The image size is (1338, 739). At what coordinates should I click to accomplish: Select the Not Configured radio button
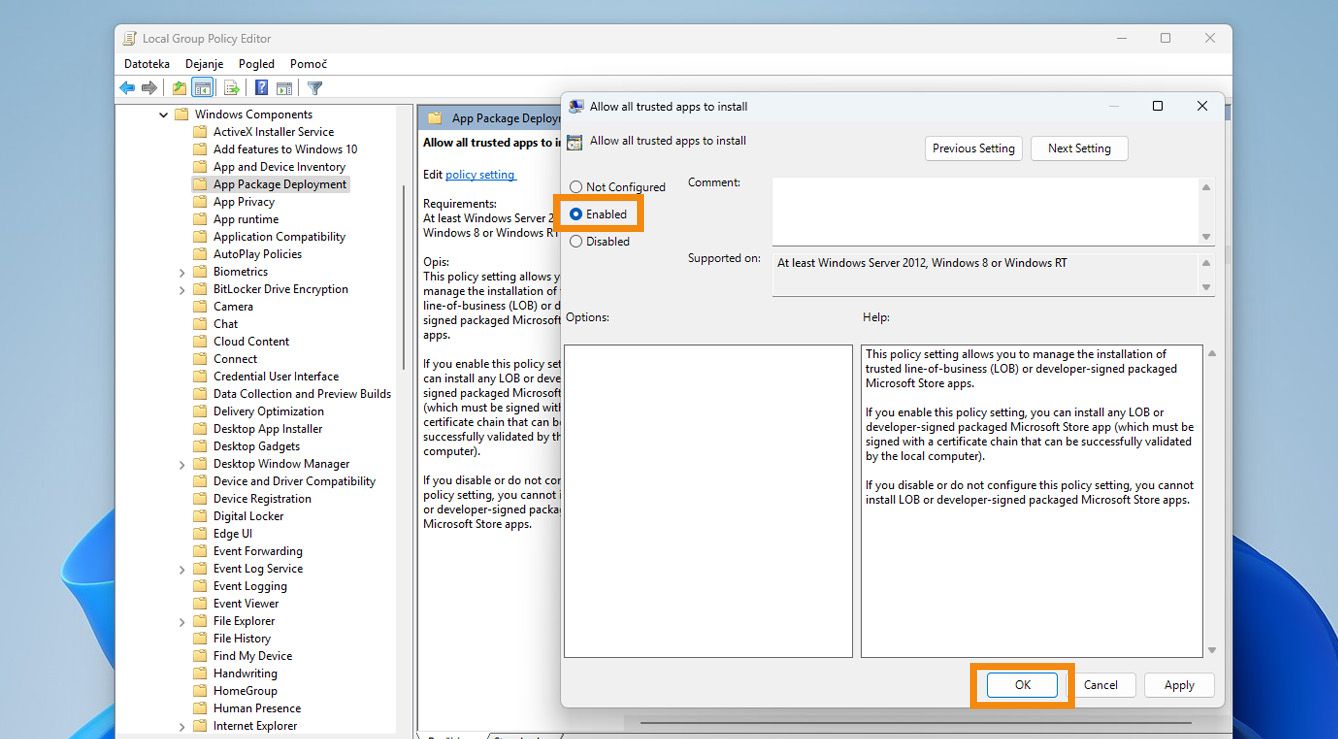[x=576, y=187]
